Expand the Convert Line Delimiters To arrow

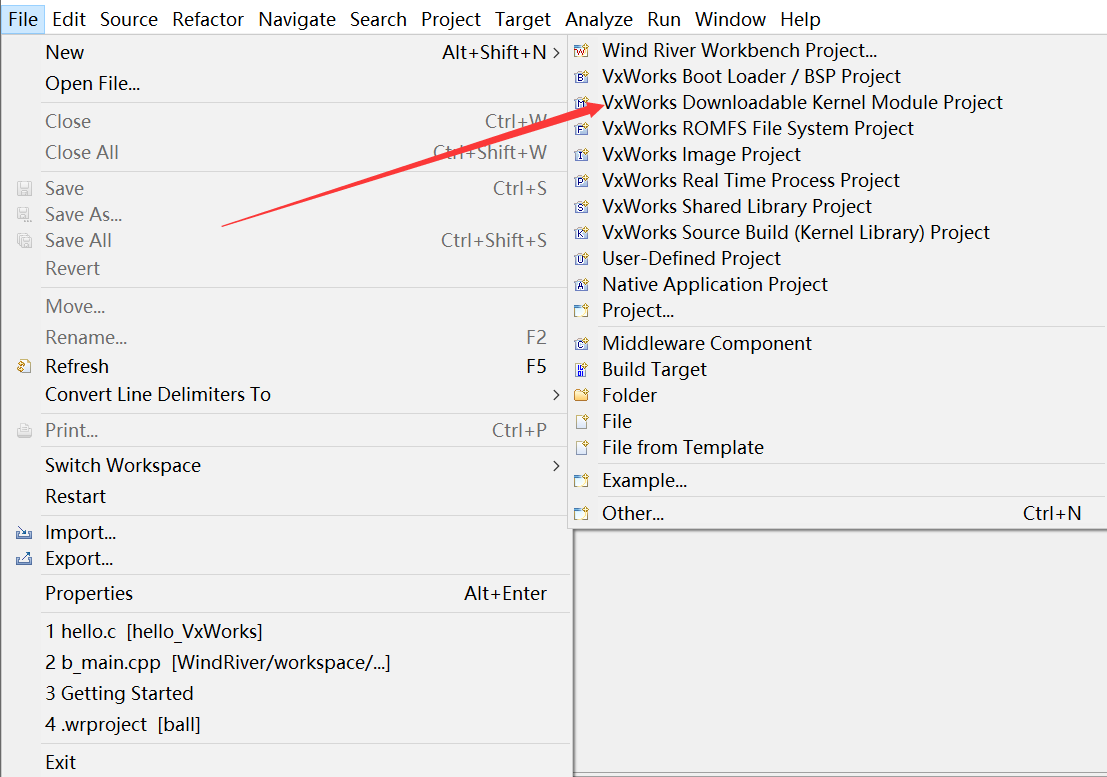click(556, 395)
